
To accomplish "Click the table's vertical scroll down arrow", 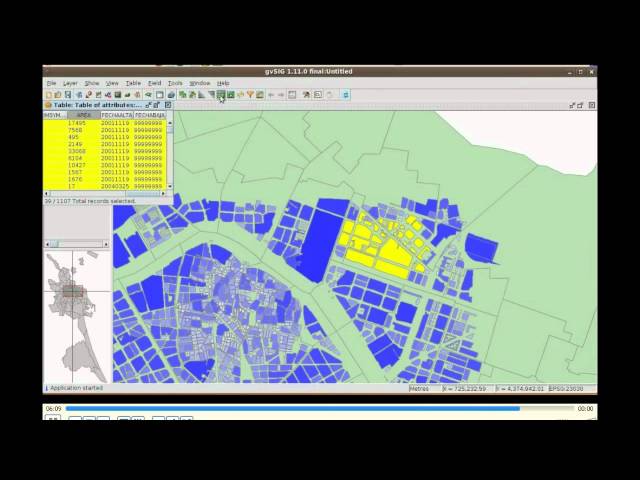I will tap(170, 187).
